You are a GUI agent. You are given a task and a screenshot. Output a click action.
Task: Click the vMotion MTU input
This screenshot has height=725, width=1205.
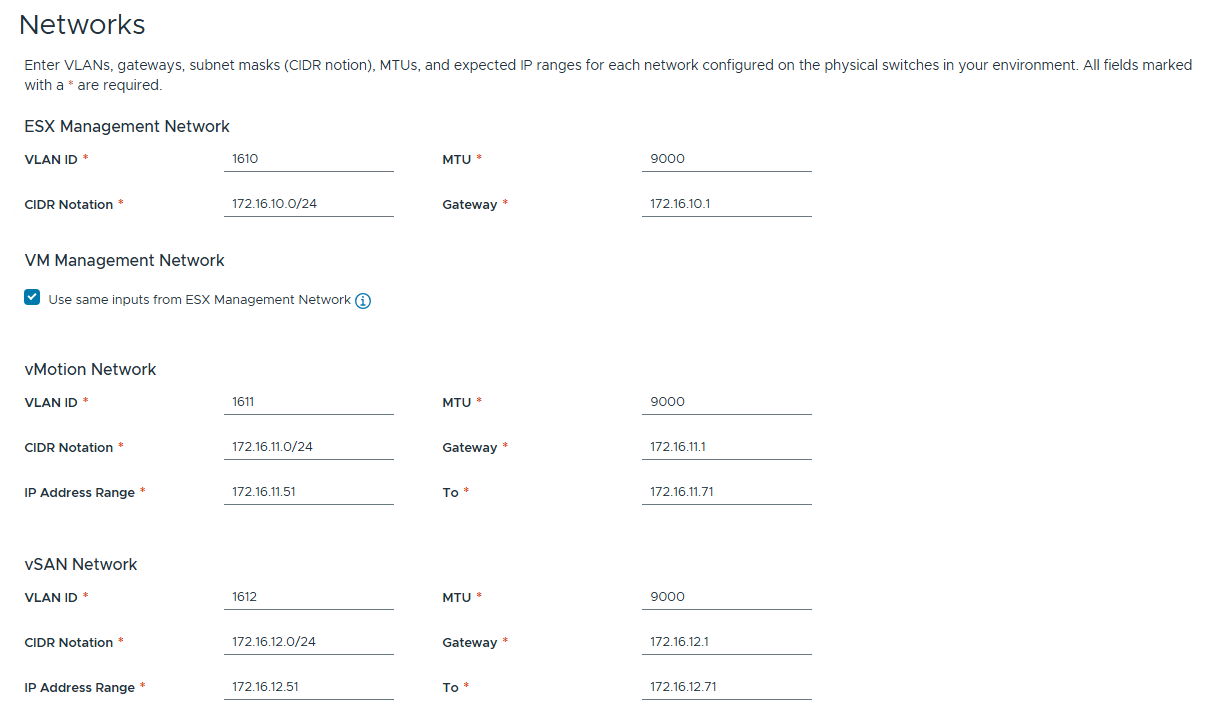pyautogui.click(x=726, y=402)
